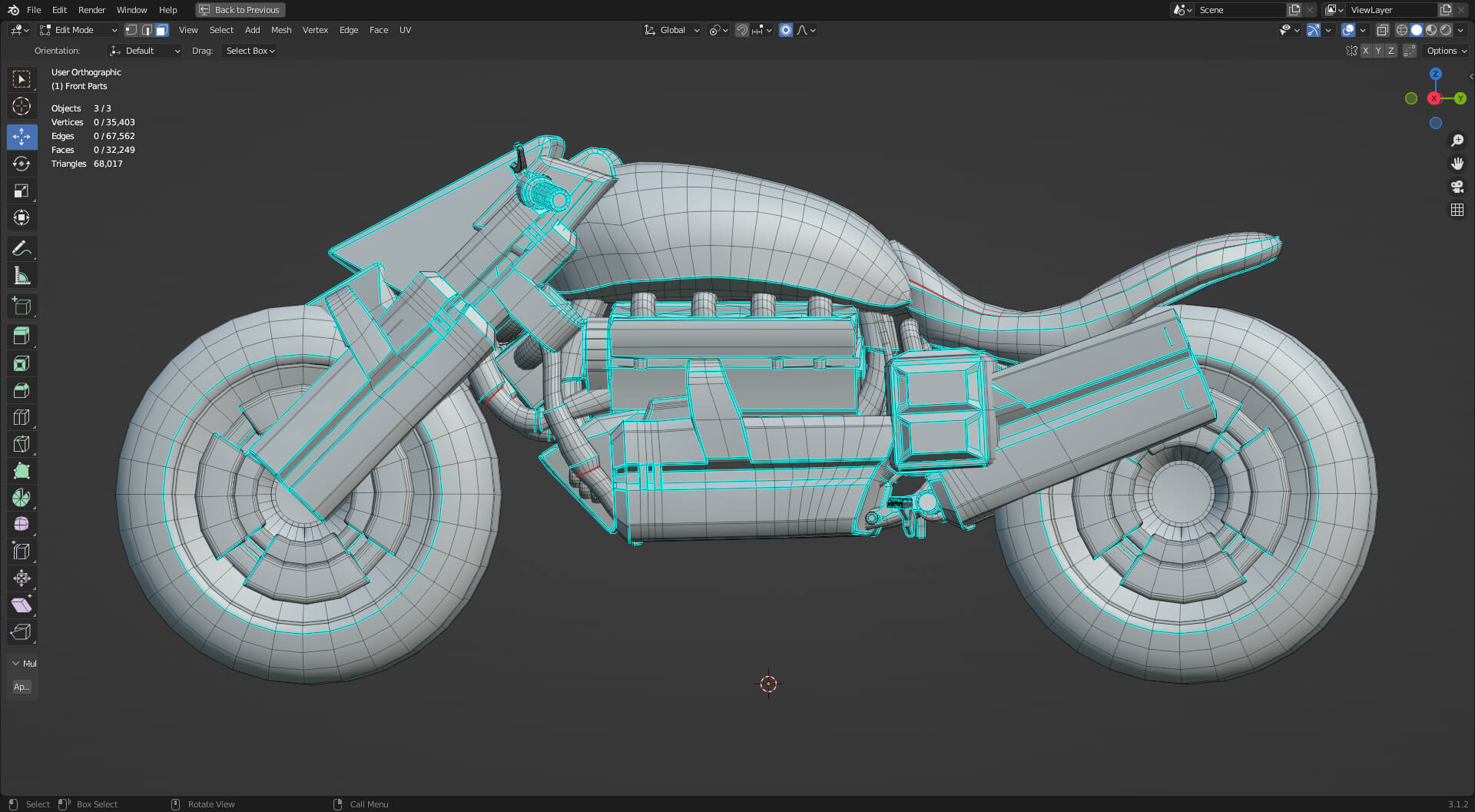Enable wireframe viewport shading
Screen dimensions: 1475x812
coord(1401,30)
